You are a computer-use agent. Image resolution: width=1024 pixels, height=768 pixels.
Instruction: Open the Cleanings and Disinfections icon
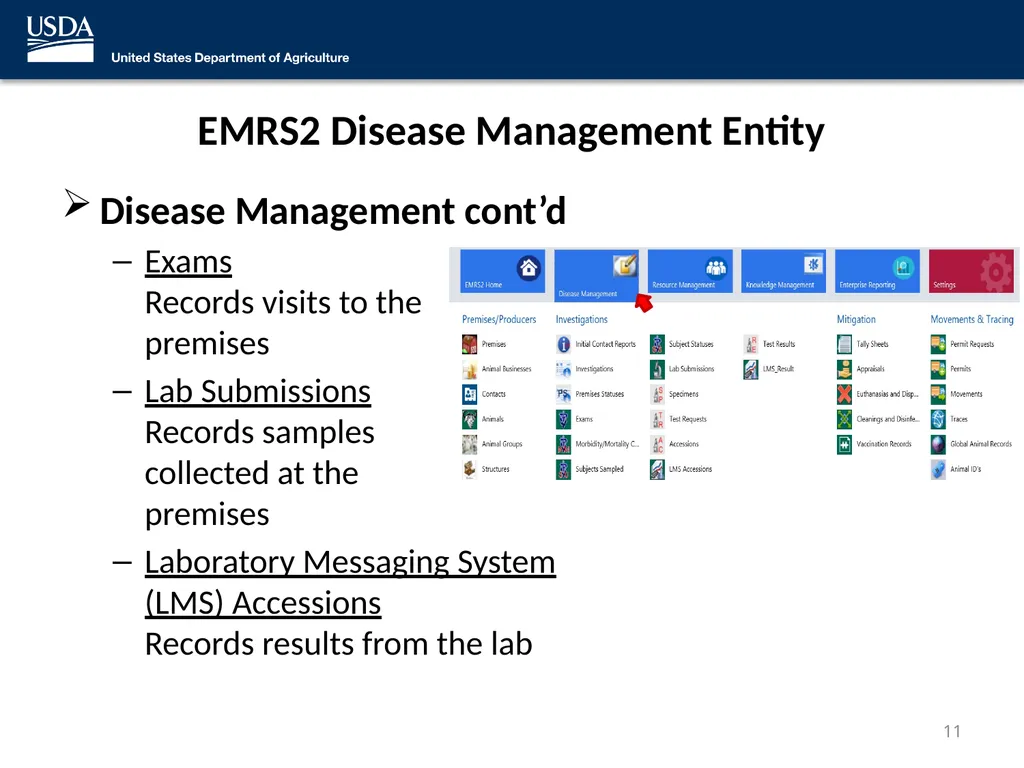[844, 419]
